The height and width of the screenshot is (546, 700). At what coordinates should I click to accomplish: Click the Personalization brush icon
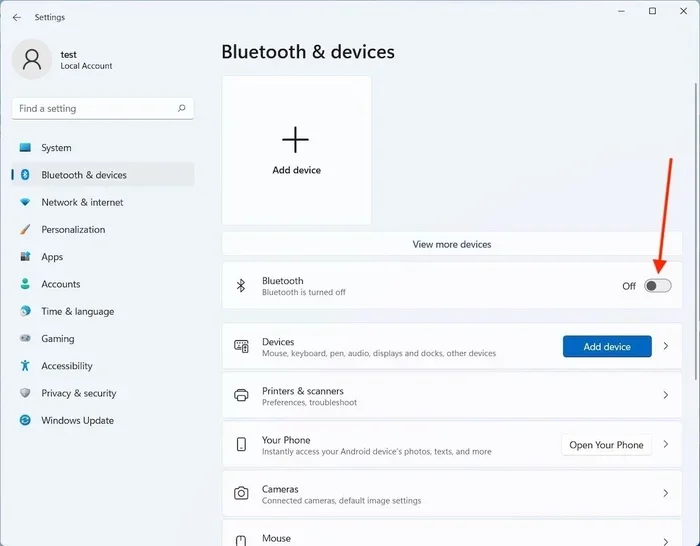[25, 229]
